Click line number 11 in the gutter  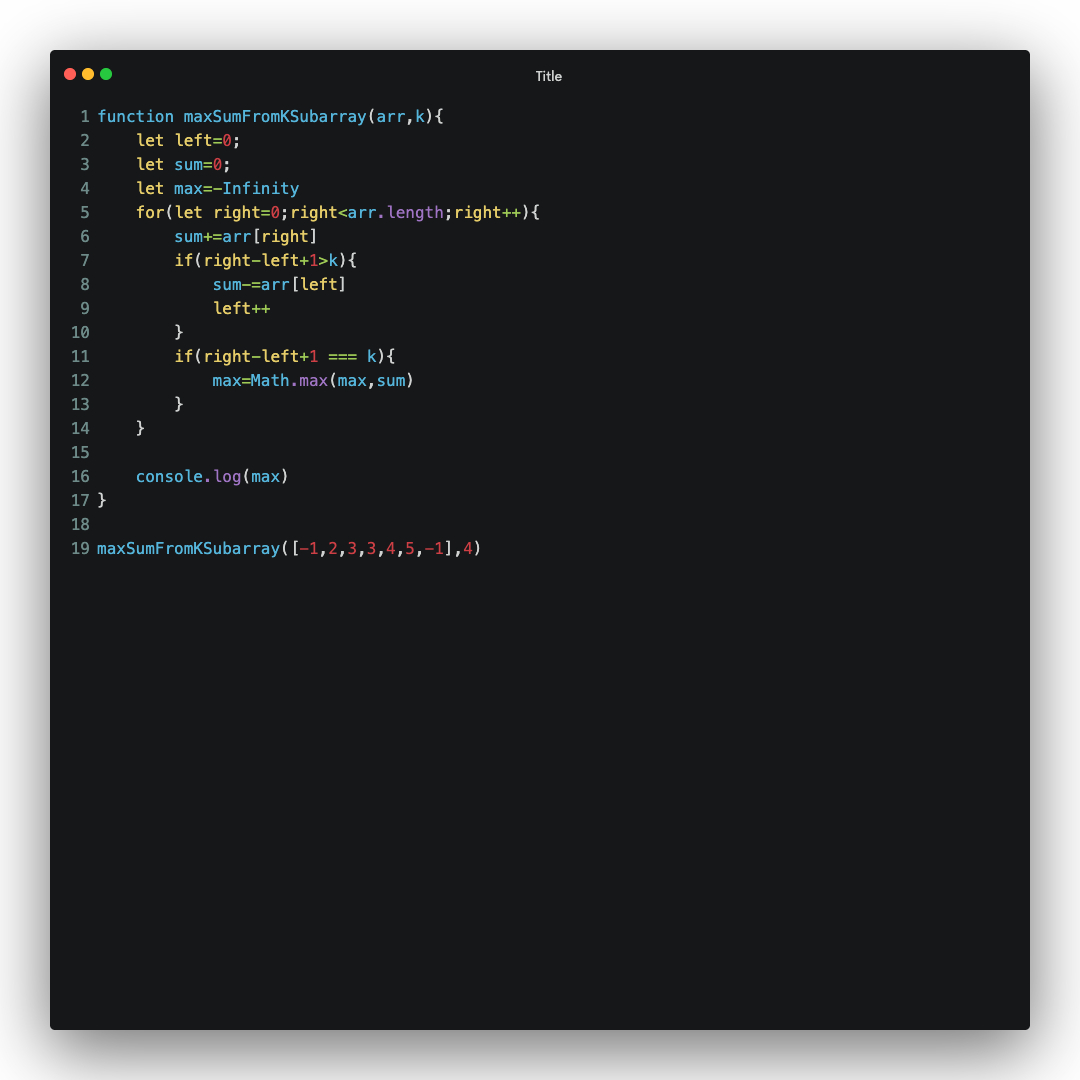[x=81, y=357]
